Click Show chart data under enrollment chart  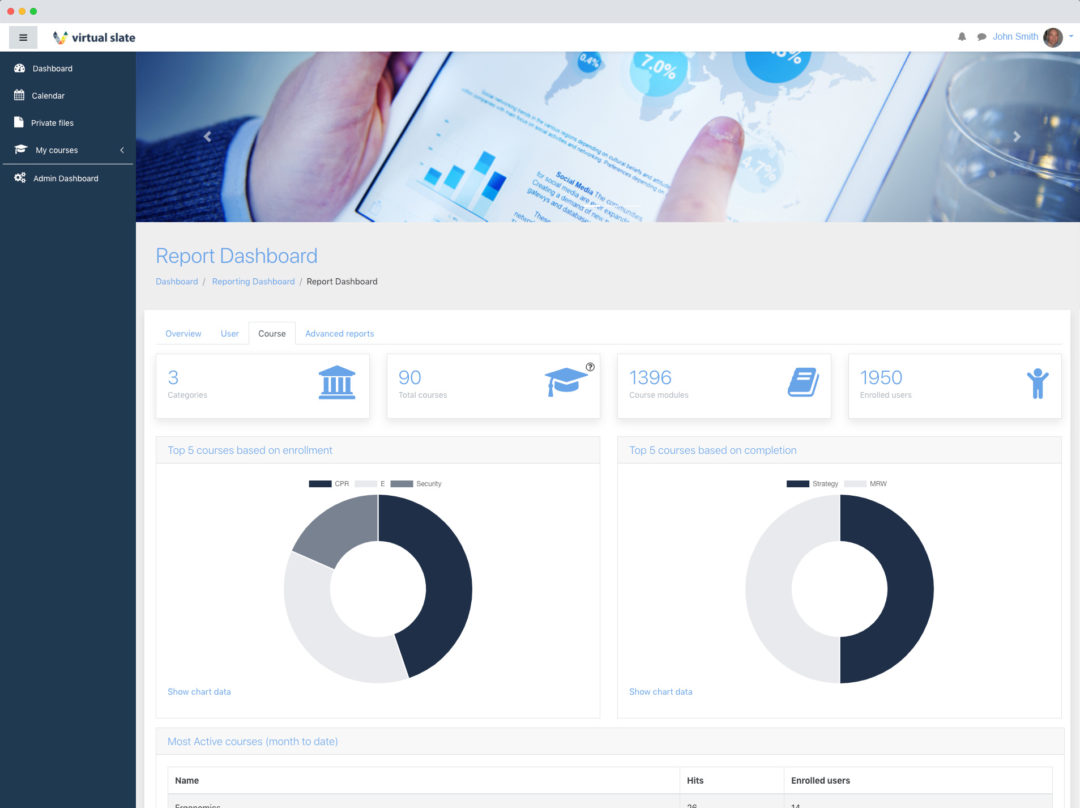[x=199, y=691]
